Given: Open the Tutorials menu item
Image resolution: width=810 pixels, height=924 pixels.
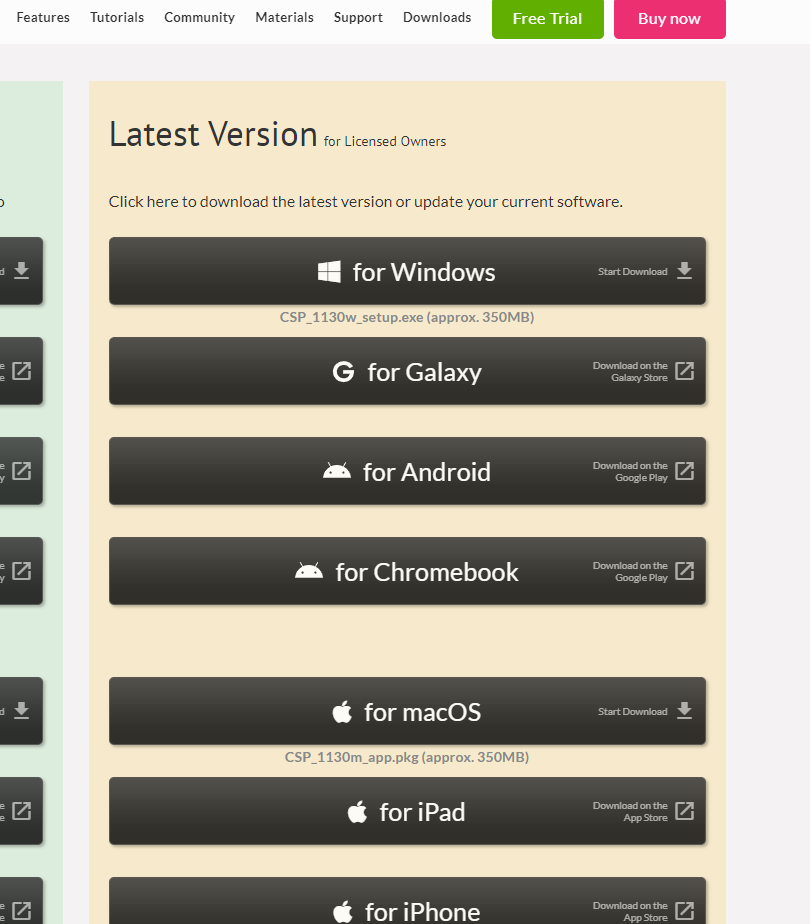Looking at the screenshot, I should tap(117, 18).
